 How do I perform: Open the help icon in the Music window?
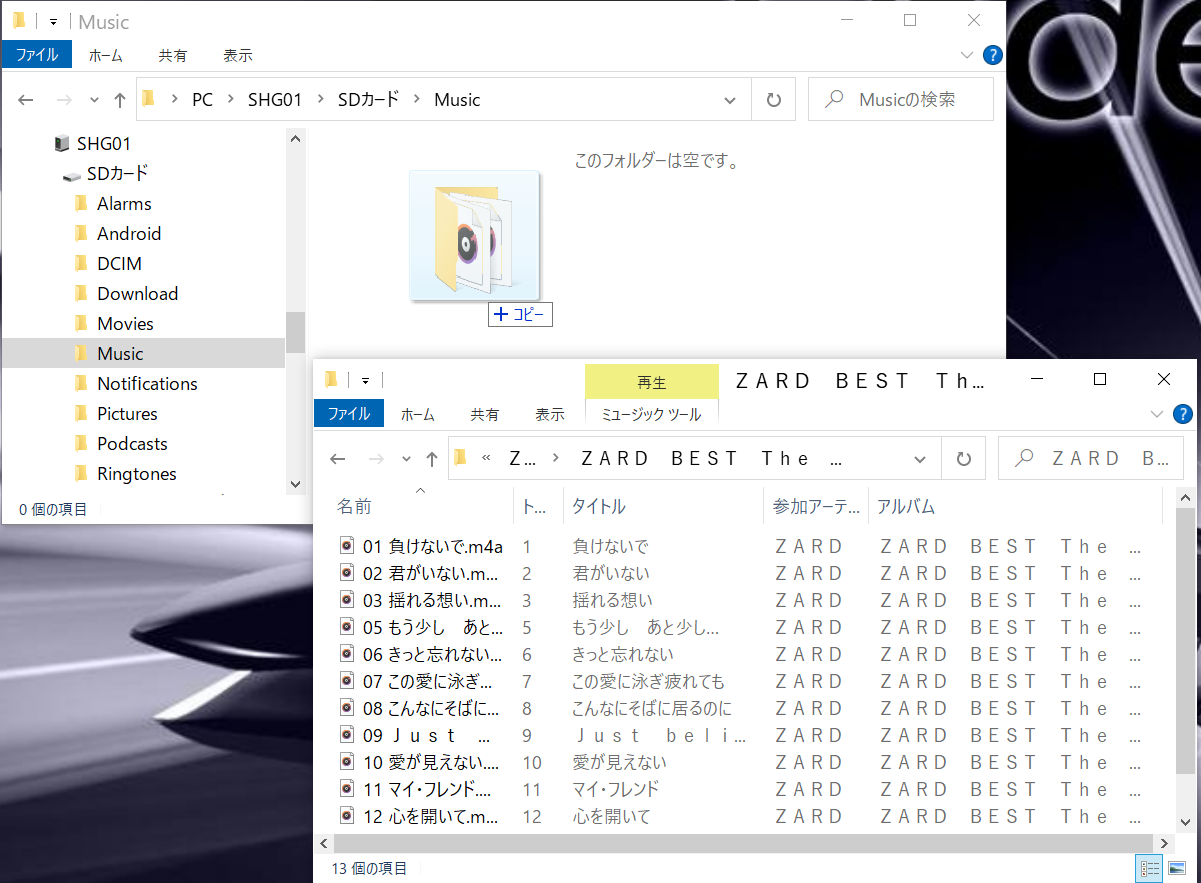click(992, 55)
